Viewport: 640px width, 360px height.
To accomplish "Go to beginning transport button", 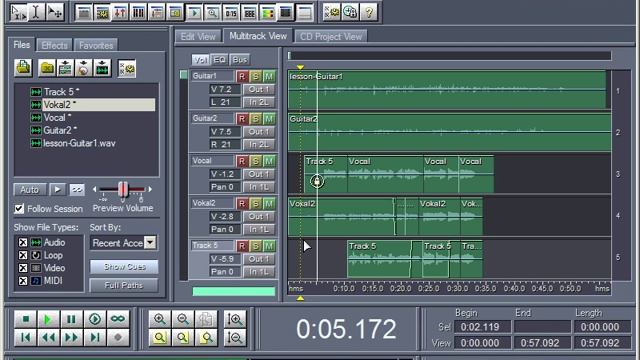I will pyautogui.click(x=25, y=338).
